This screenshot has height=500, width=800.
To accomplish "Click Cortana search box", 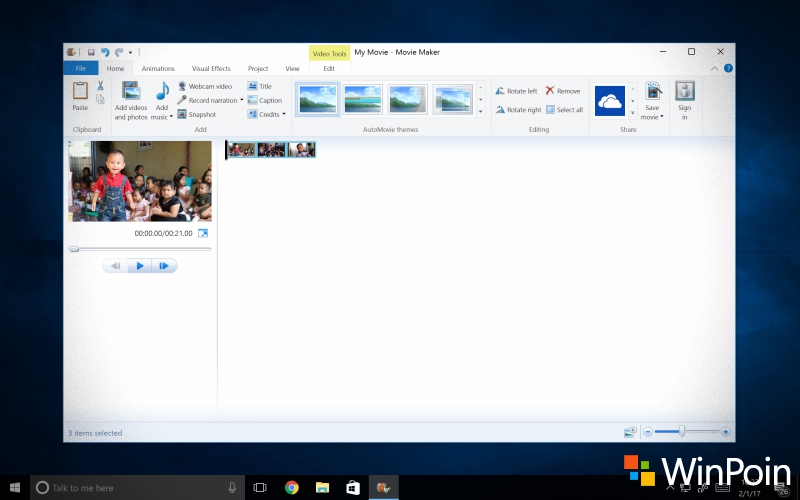I will [138, 488].
